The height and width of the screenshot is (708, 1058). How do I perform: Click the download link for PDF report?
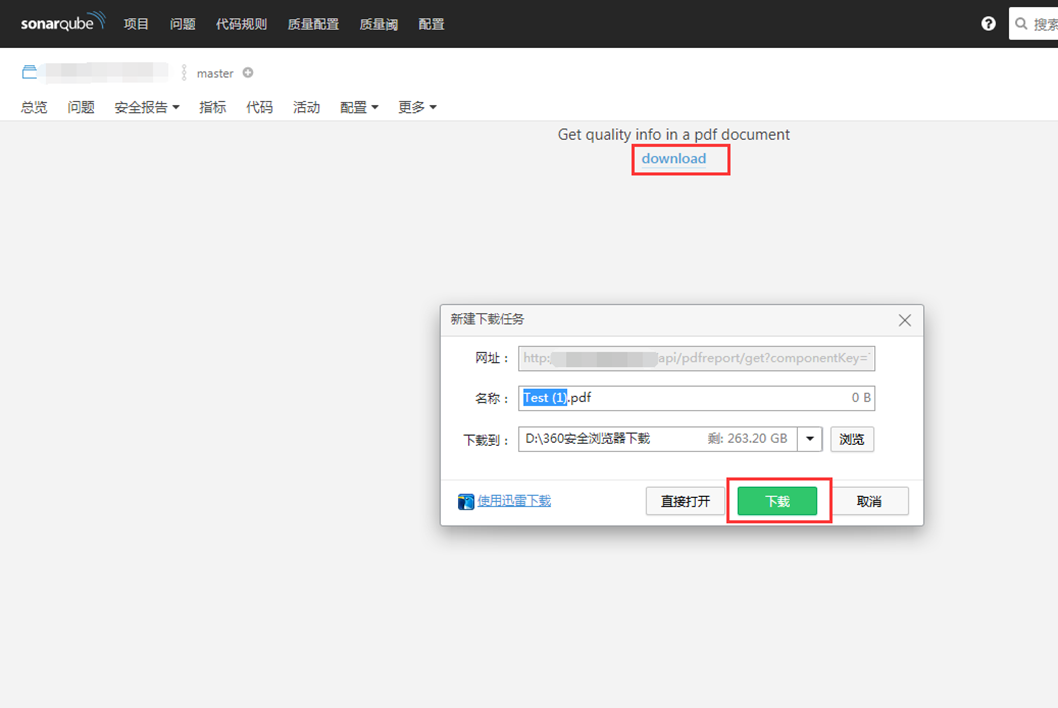[674, 159]
